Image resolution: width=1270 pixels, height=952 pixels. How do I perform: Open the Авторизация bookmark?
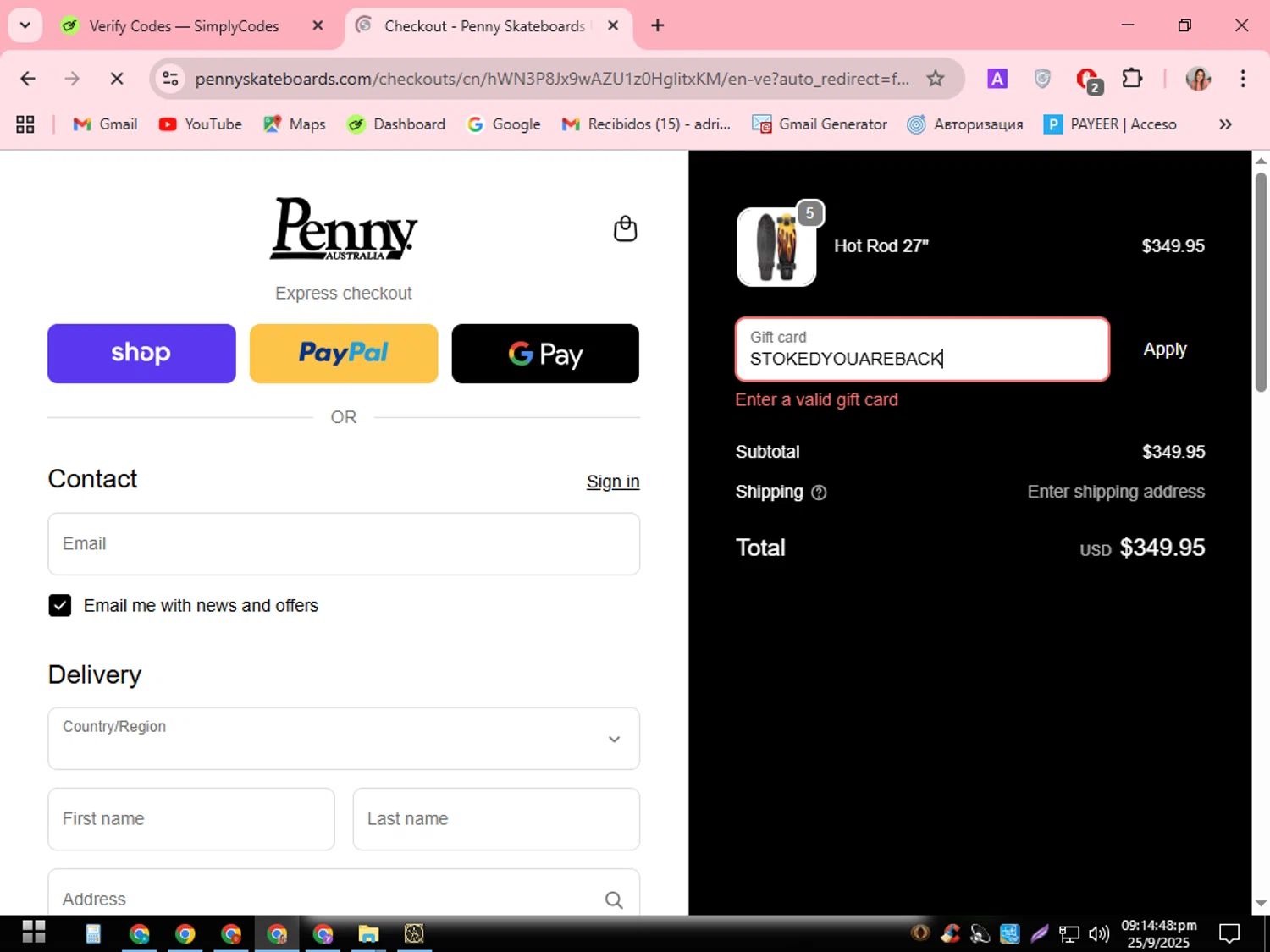click(x=965, y=124)
